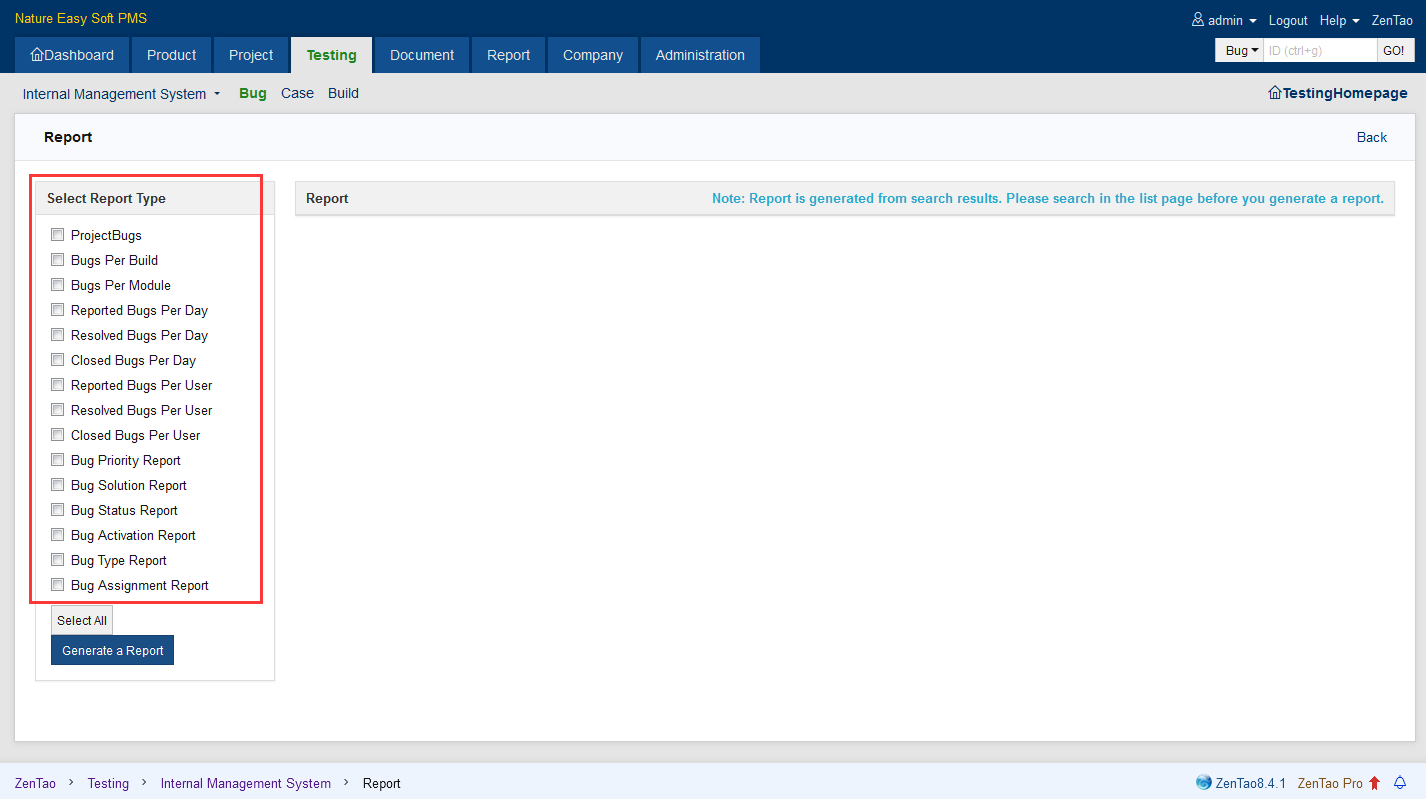This screenshot has height=799, width=1426.
Task: Tick the ProjectBugs checkbox
Action: tap(58, 235)
